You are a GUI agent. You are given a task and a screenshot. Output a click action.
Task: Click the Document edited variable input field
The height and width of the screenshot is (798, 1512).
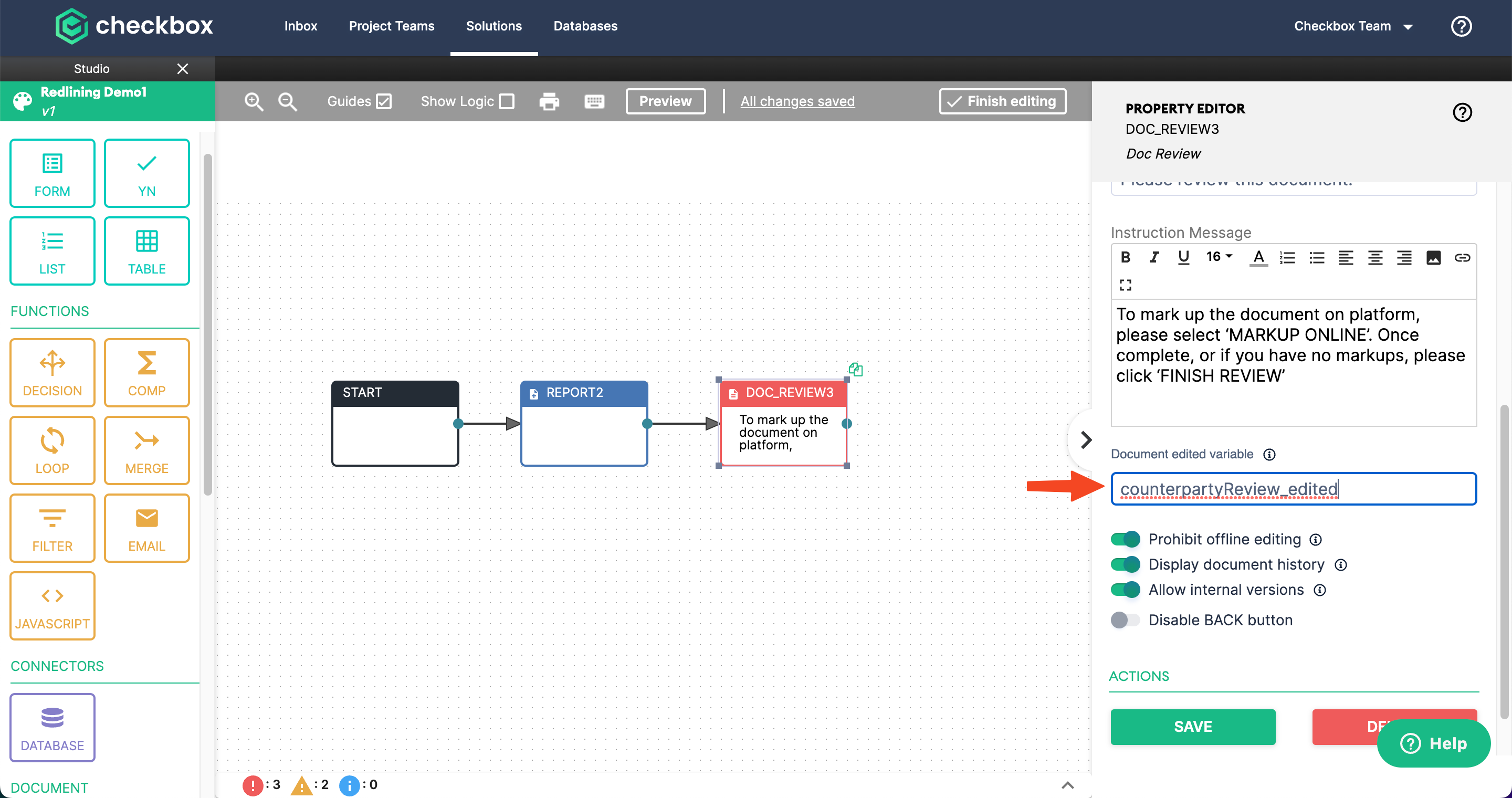pos(1294,488)
